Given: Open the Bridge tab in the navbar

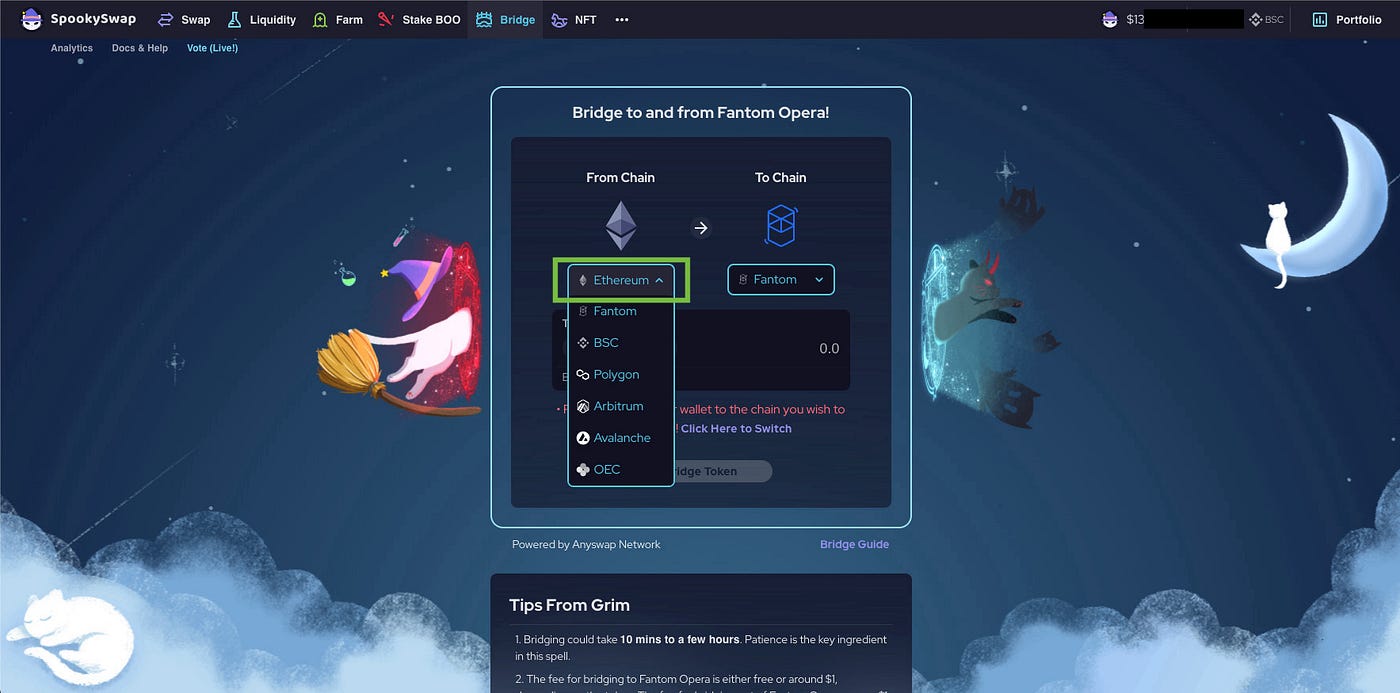Looking at the screenshot, I should click(506, 19).
